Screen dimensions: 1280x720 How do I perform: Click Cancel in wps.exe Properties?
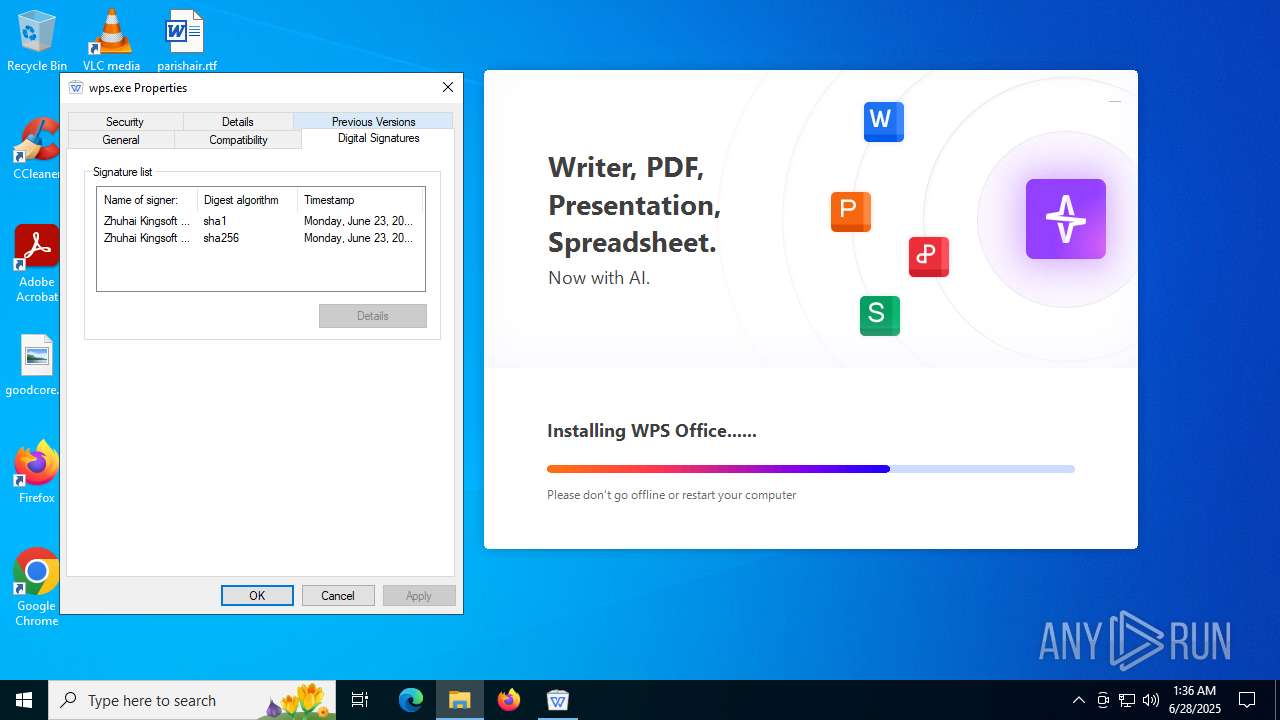click(338, 596)
